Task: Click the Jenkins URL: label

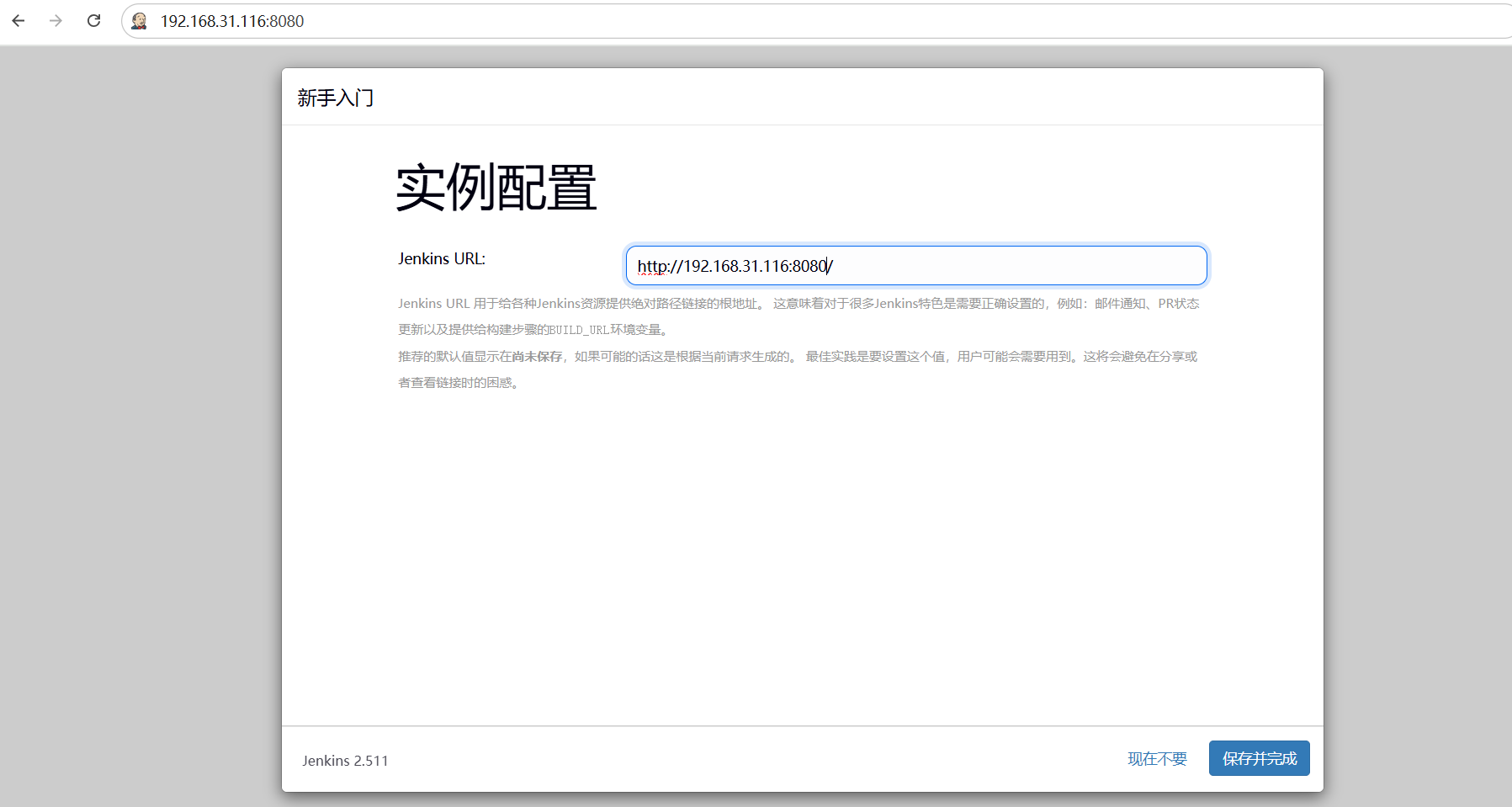Action: click(x=442, y=258)
